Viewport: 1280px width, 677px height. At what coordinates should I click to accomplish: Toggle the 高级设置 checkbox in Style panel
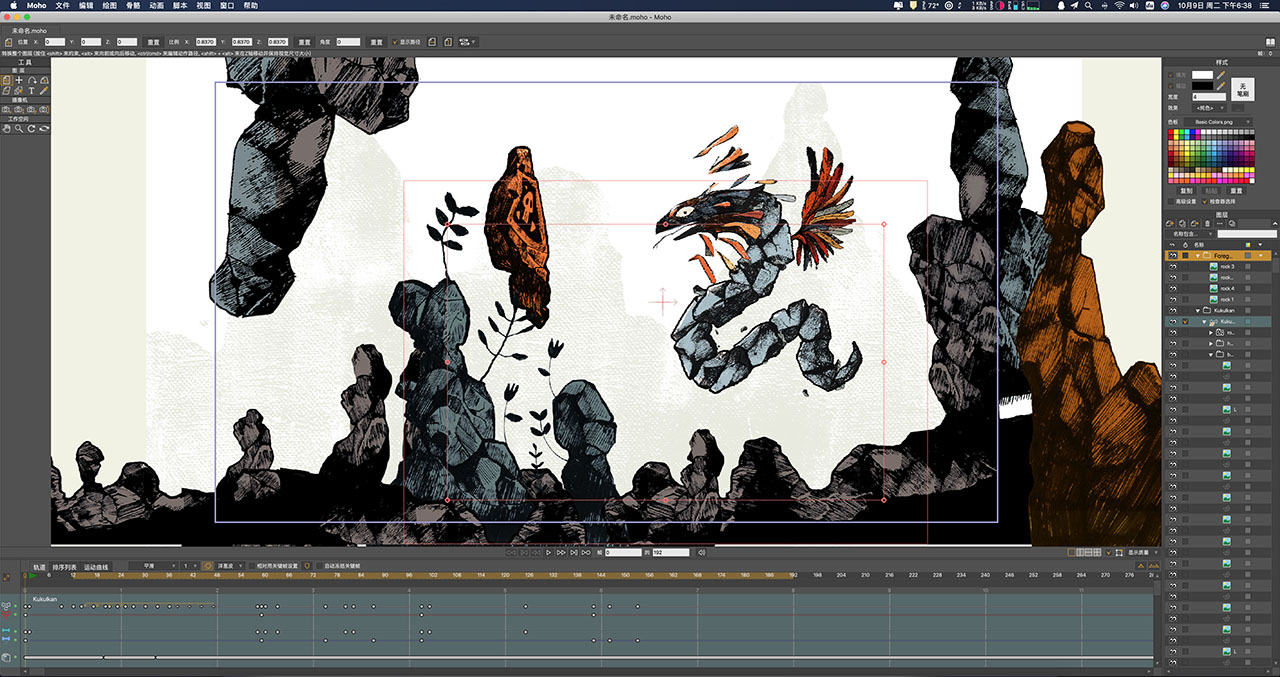coord(1171,201)
